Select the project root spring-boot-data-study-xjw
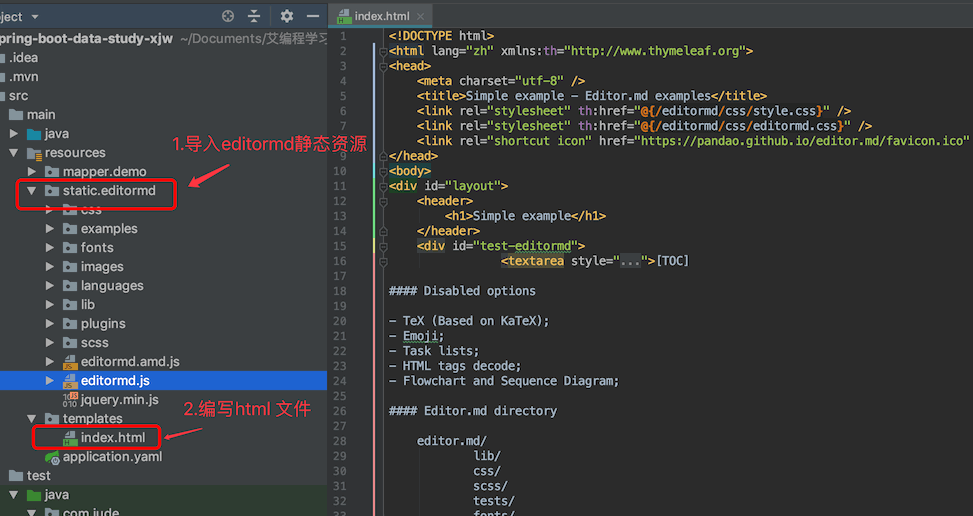Viewport: 973px width, 516px height. pos(86,38)
